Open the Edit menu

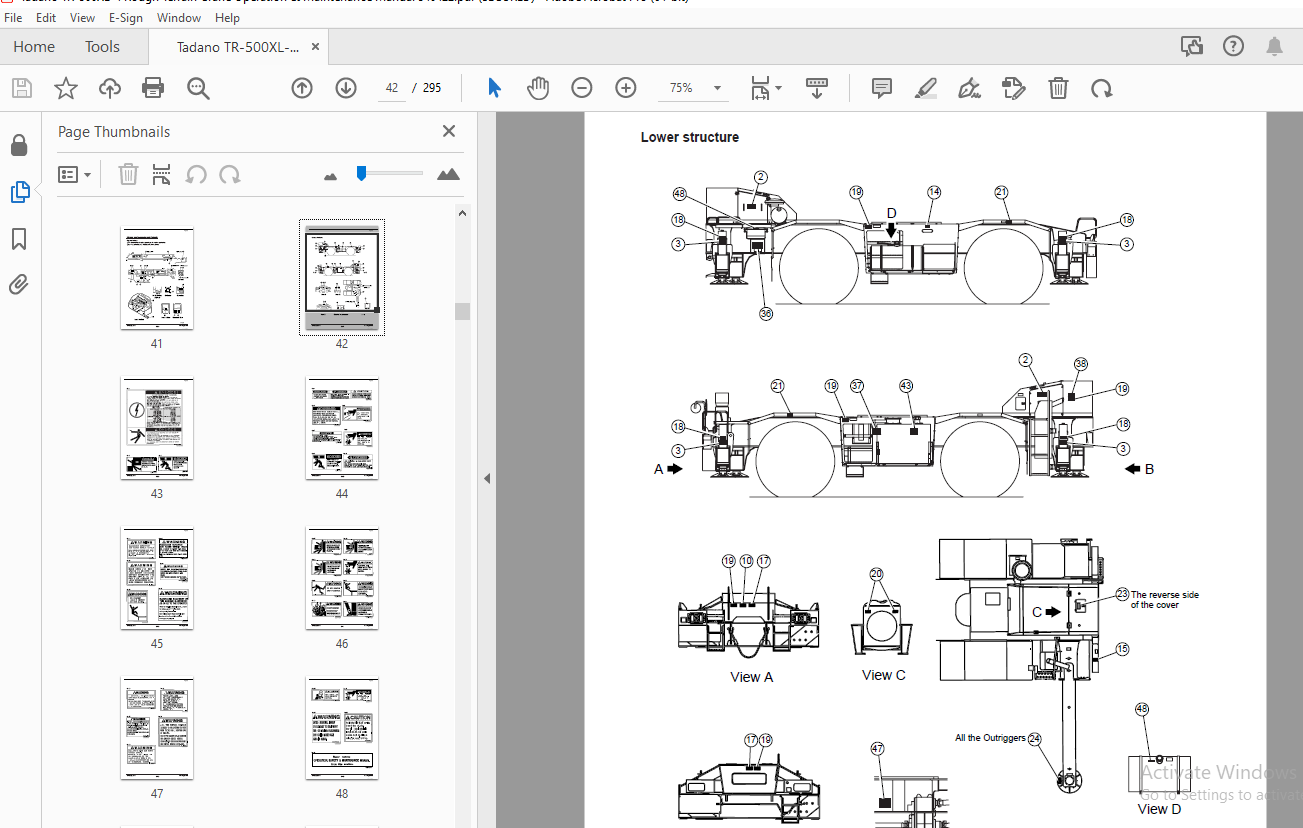click(46, 18)
